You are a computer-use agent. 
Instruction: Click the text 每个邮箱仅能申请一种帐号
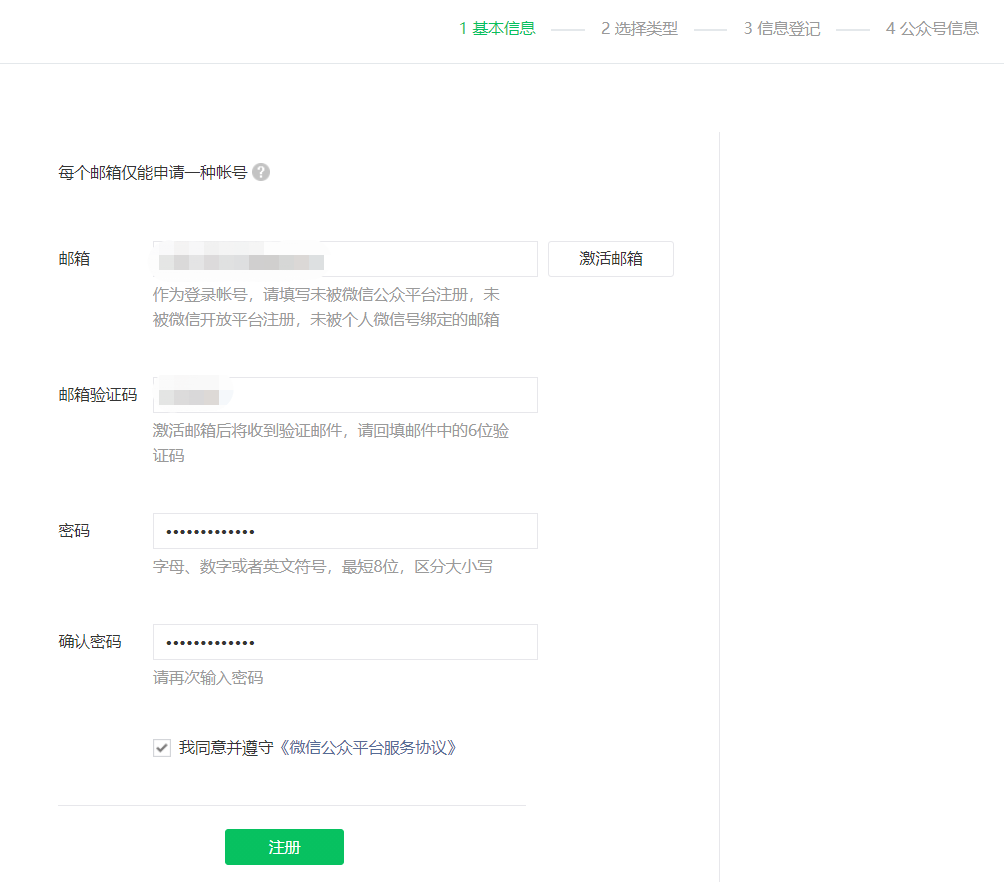(x=152, y=172)
